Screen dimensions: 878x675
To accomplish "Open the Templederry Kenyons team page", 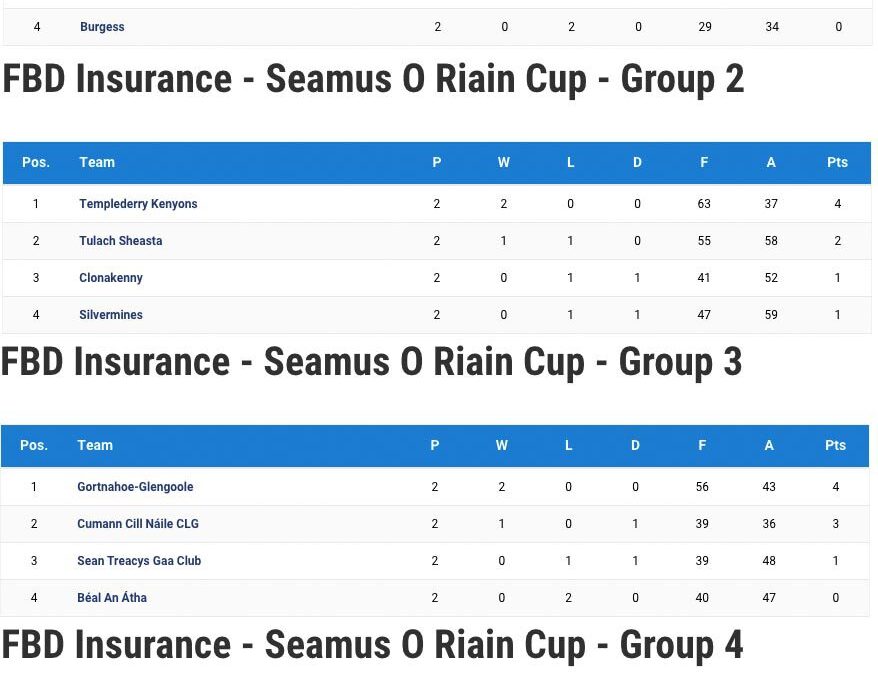I will pyautogui.click(x=138, y=204).
